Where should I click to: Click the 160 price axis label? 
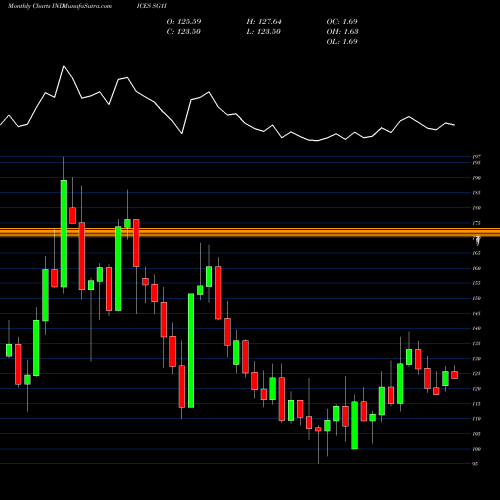pos(477,268)
